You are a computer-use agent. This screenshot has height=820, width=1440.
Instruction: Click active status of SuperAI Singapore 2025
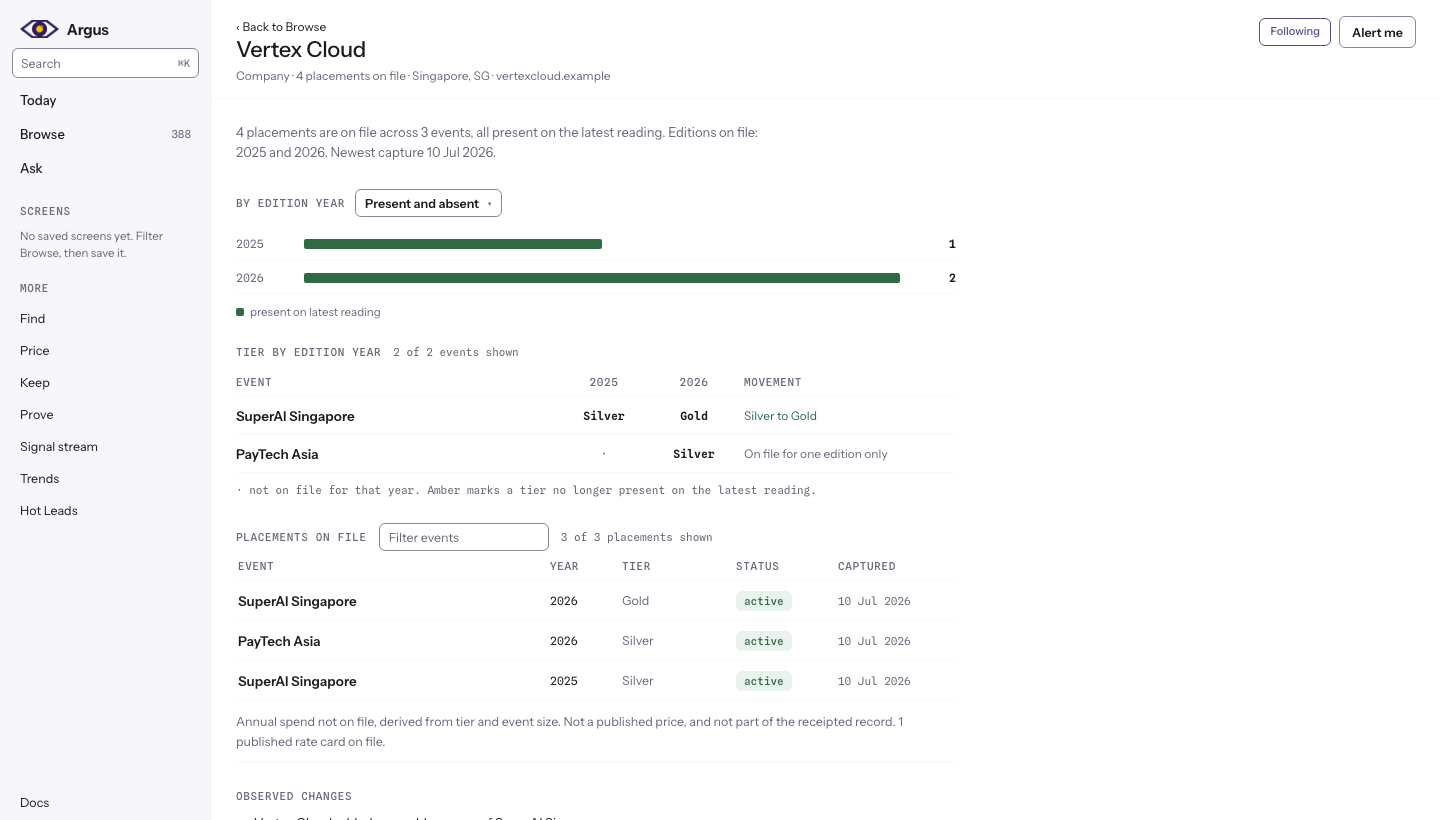(x=764, y=681)
